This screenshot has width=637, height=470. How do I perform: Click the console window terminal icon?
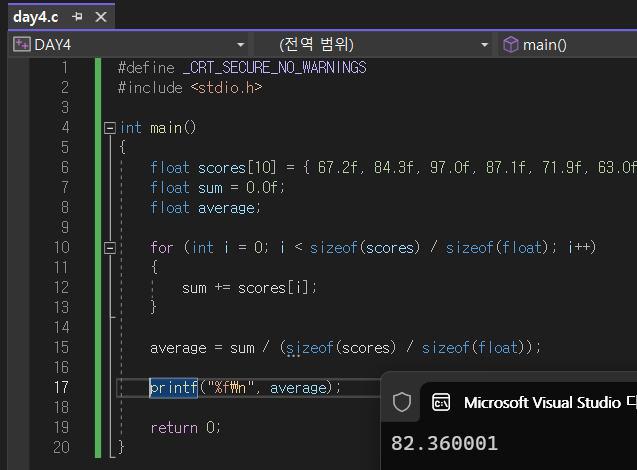click(441, 402)
